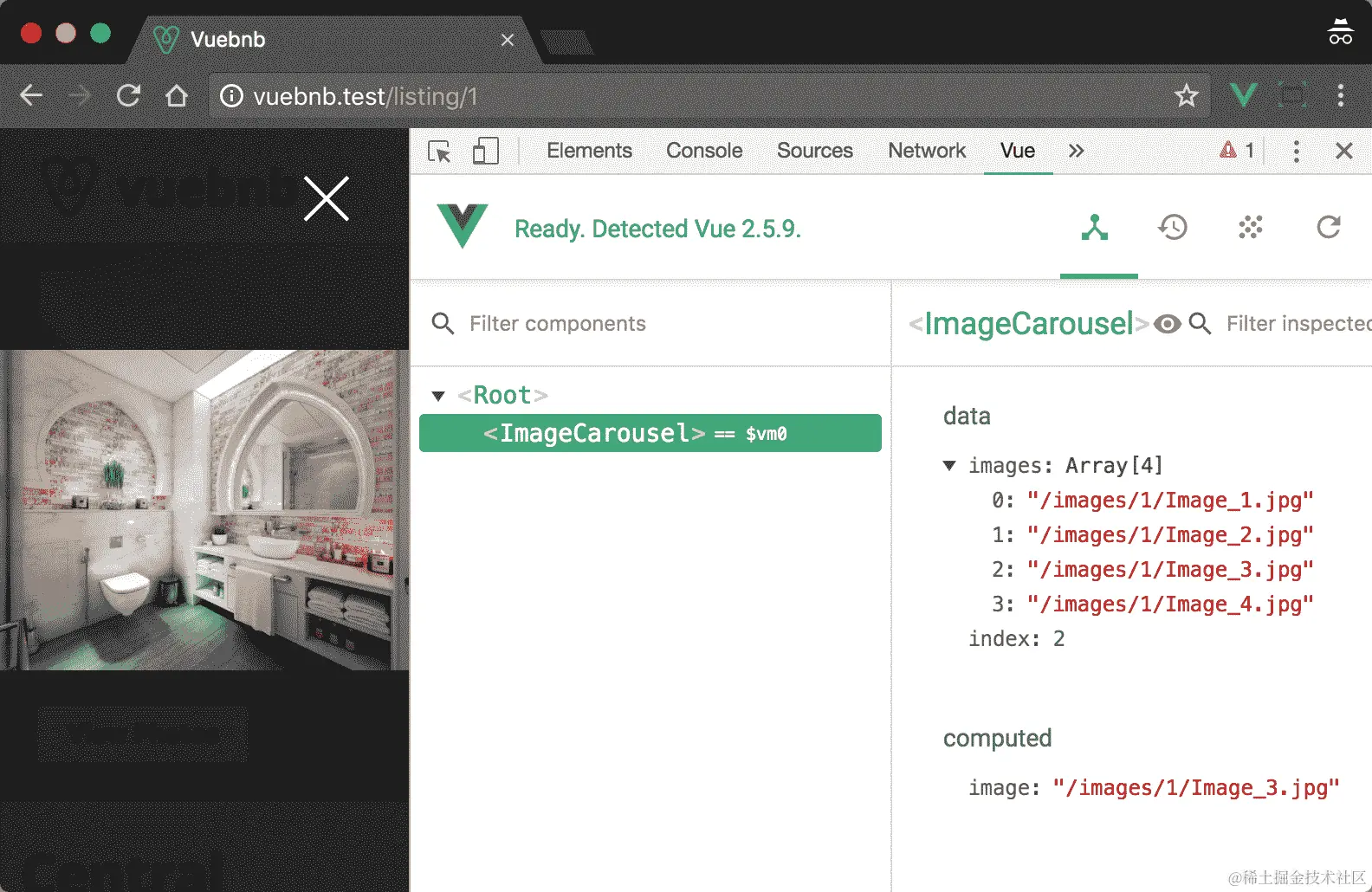Screen dimensions: 1372x892
Task: Open the Vuex history timeline view
Action: [x=1173, y=228]
